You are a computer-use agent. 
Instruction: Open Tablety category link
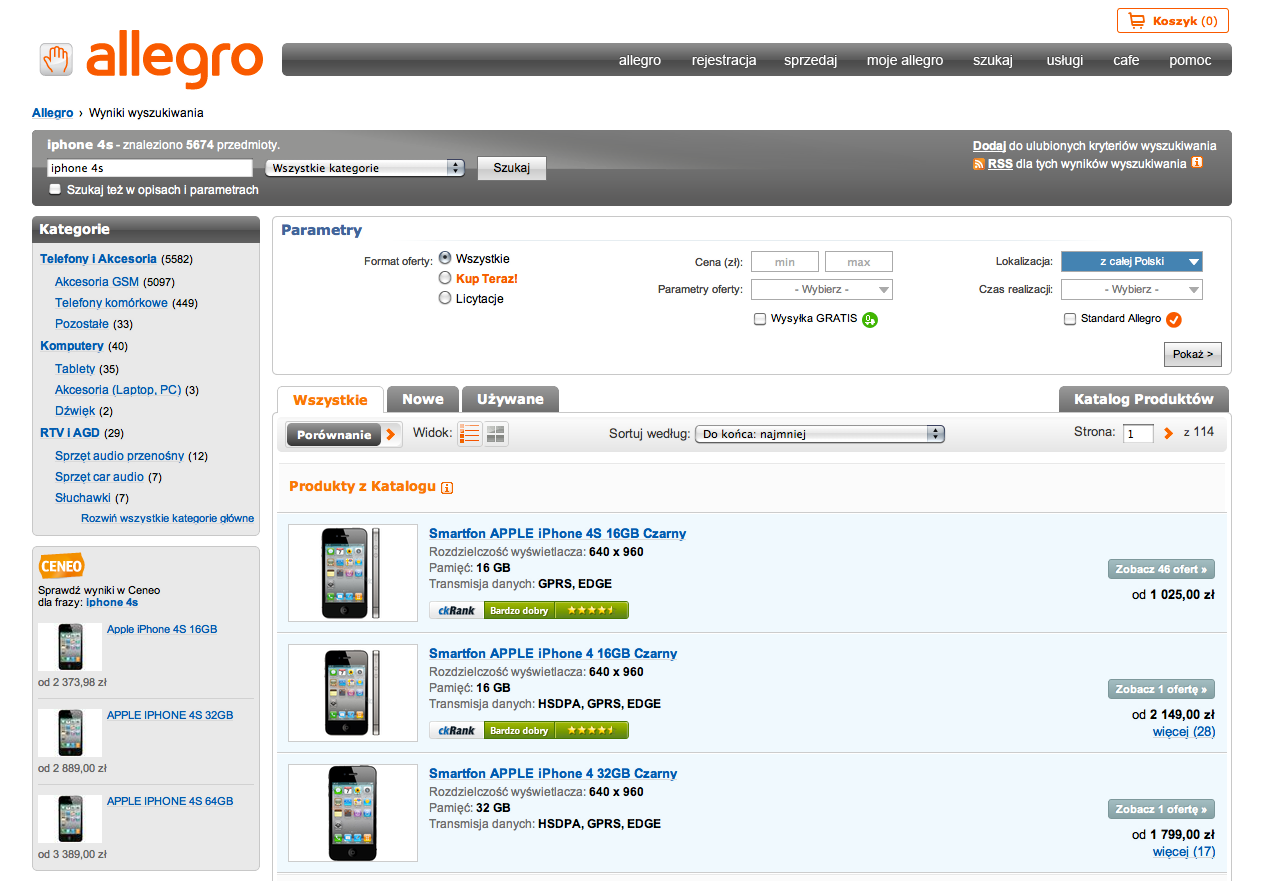[75, 369]
